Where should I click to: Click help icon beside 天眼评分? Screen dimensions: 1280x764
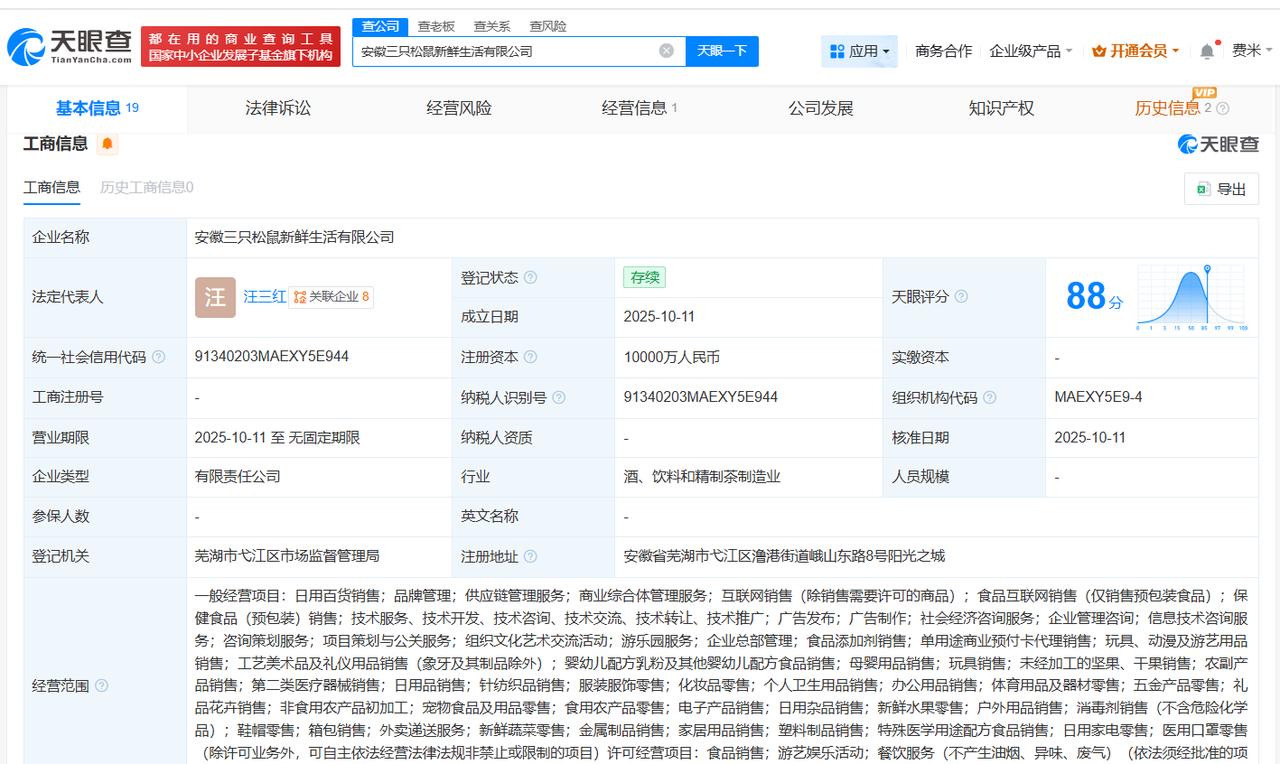(961, 297)
